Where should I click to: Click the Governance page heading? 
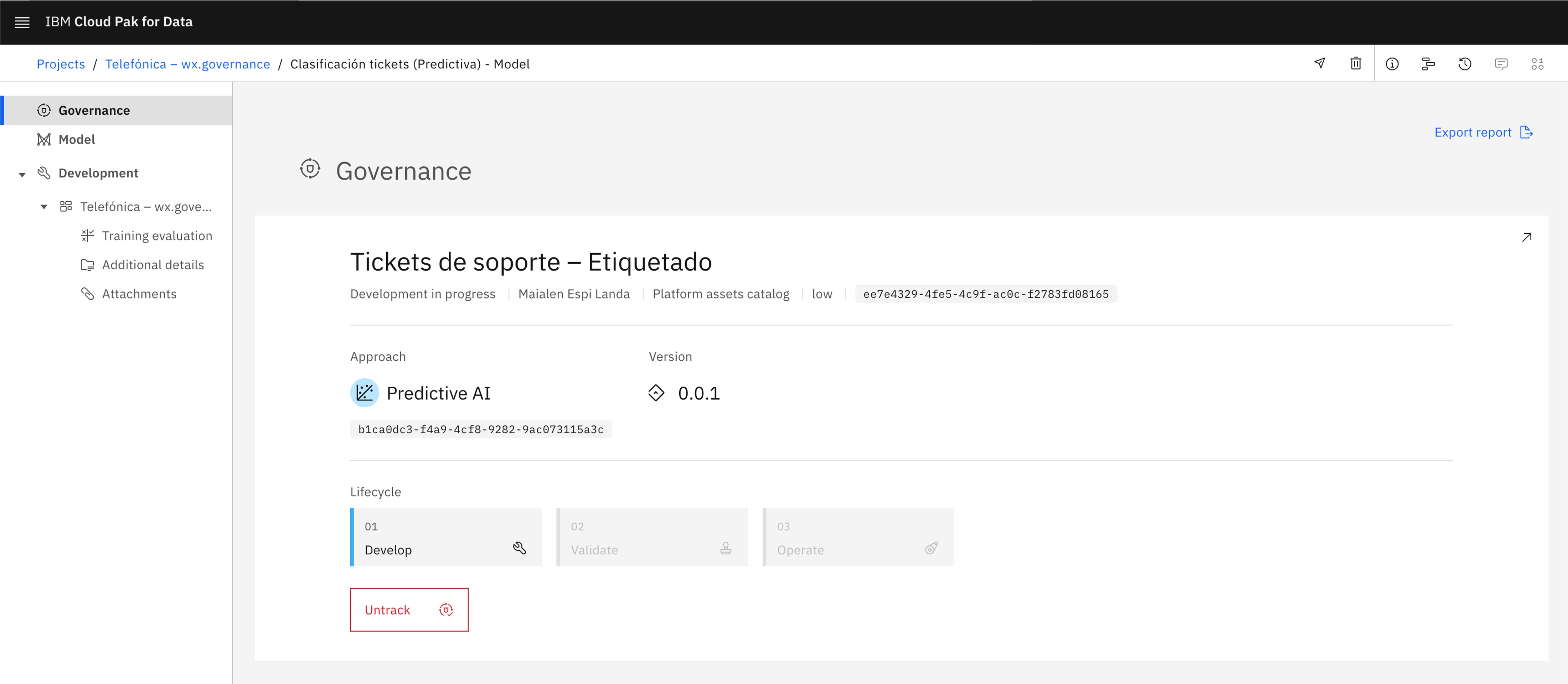point(403,171)
